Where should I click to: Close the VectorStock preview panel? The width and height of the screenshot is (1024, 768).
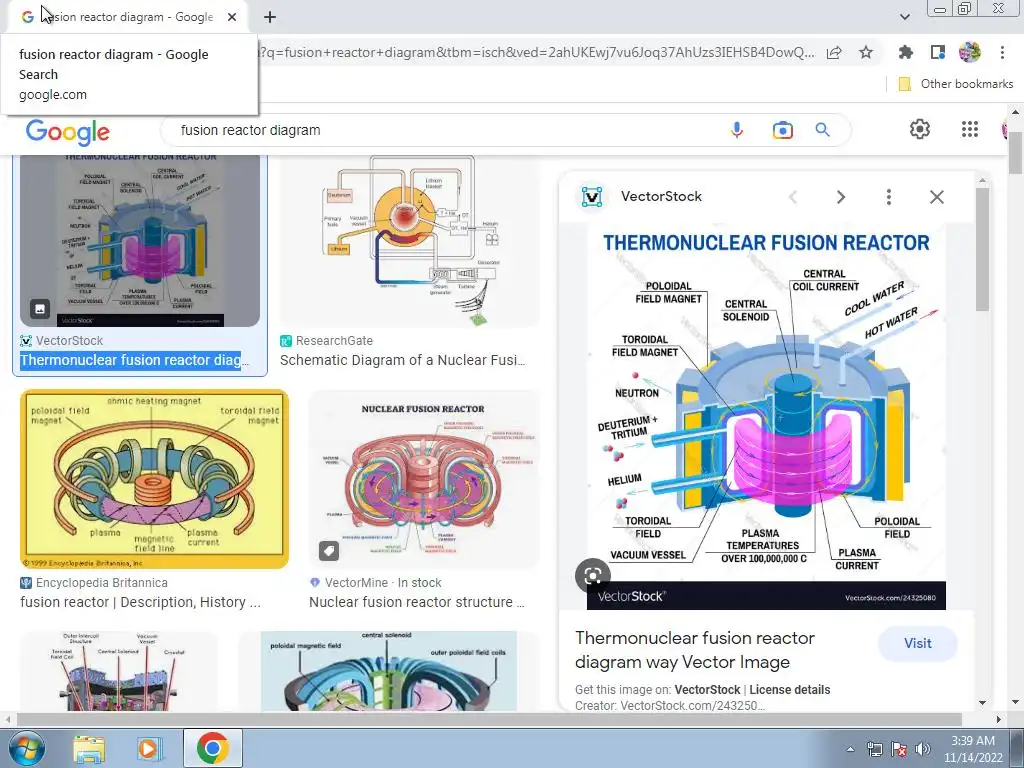(x=936, y=197)
